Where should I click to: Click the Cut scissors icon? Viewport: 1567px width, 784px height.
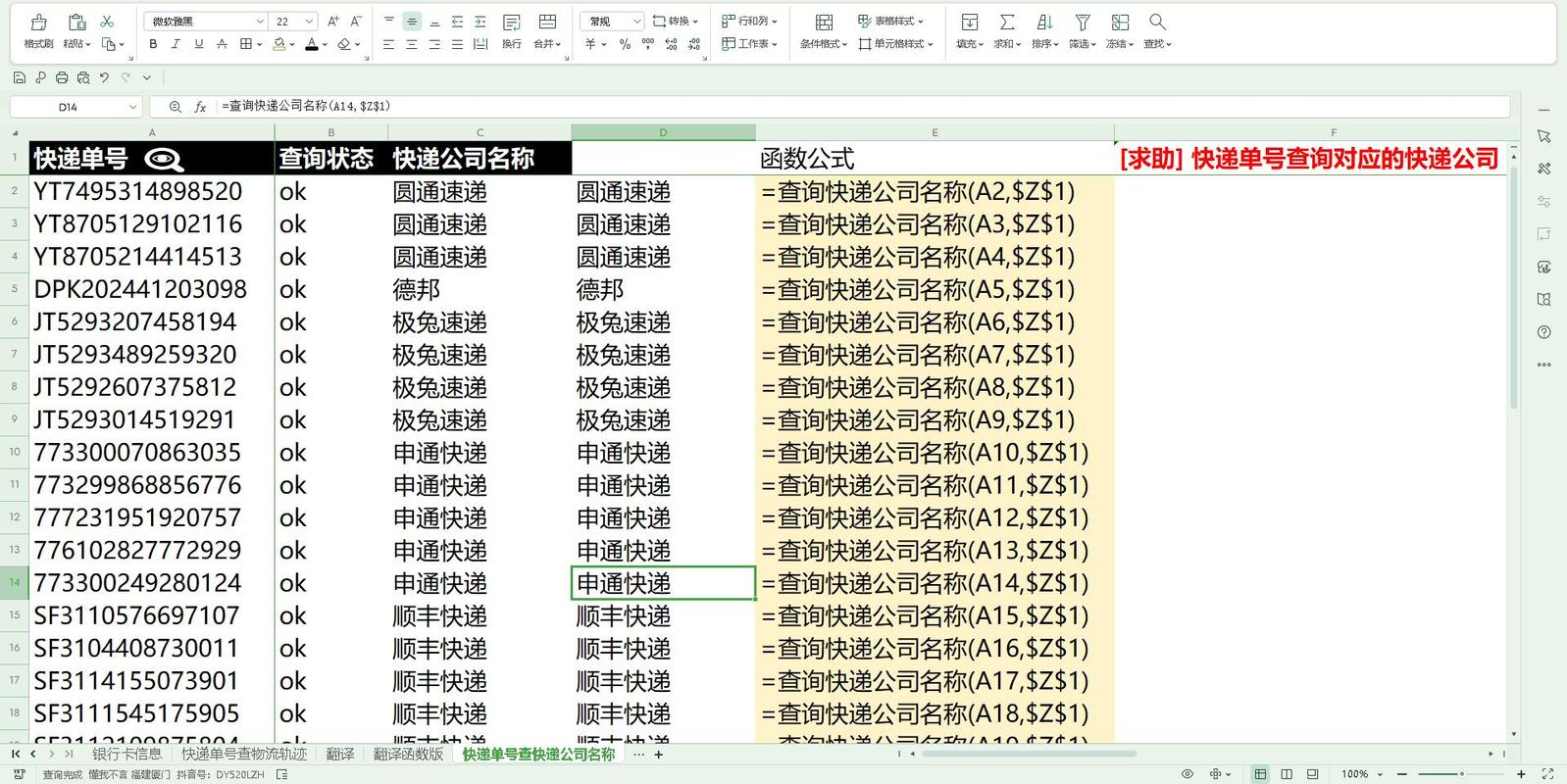click(x=107, y=22)
